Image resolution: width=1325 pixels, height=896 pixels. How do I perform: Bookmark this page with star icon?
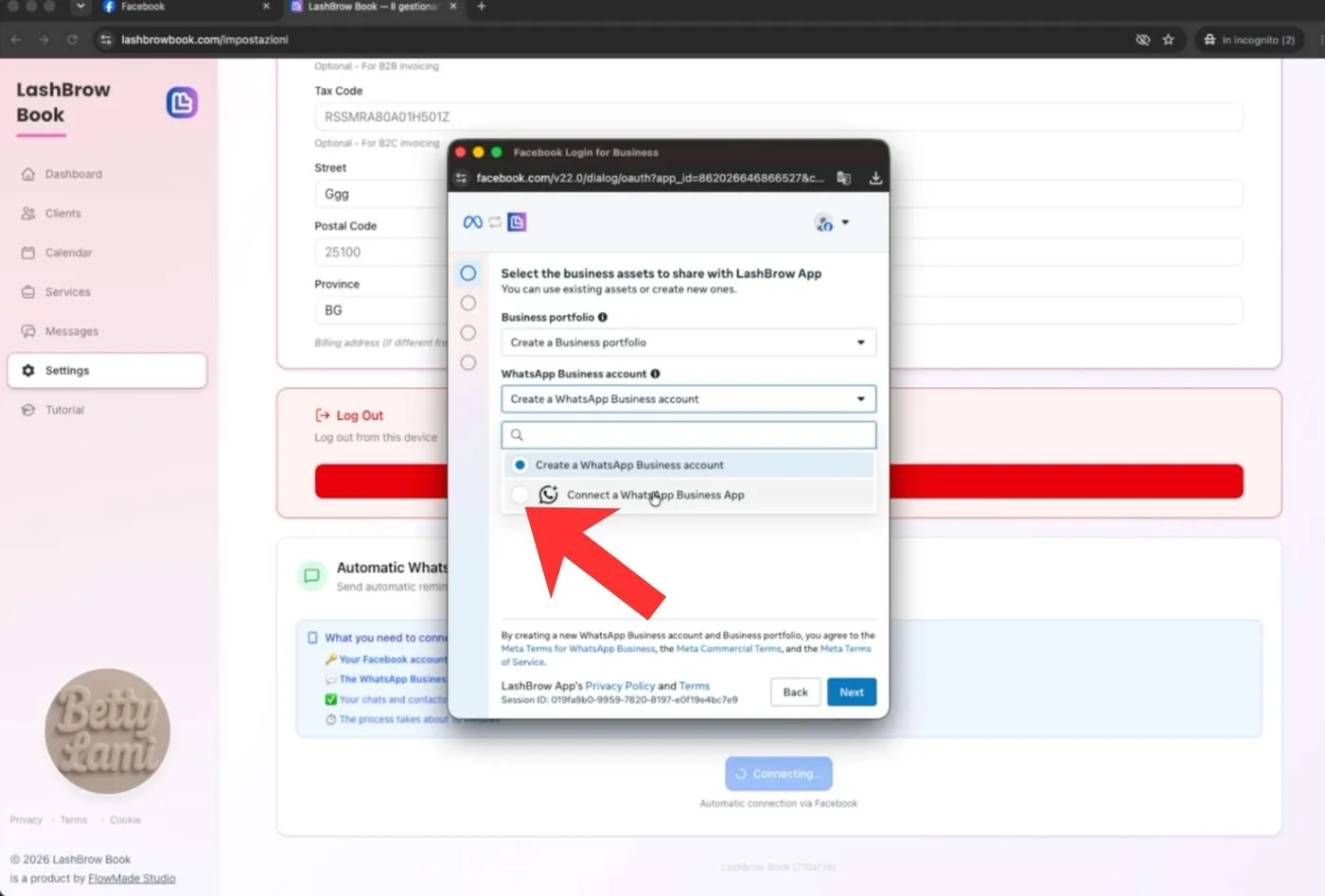tap(1168, 40)
